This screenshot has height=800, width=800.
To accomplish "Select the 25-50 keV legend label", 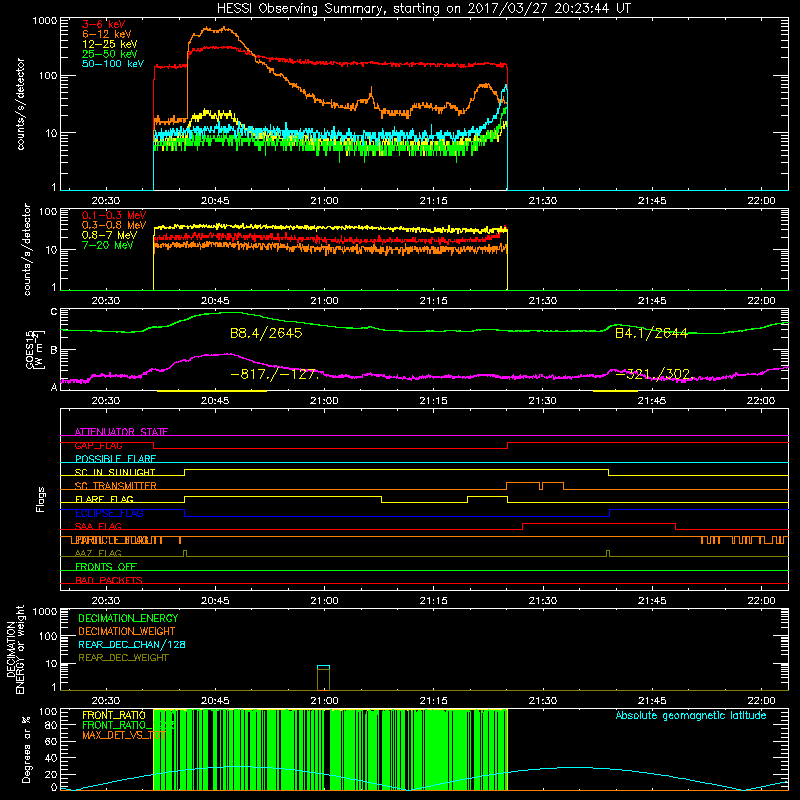I will coord(110,54).
